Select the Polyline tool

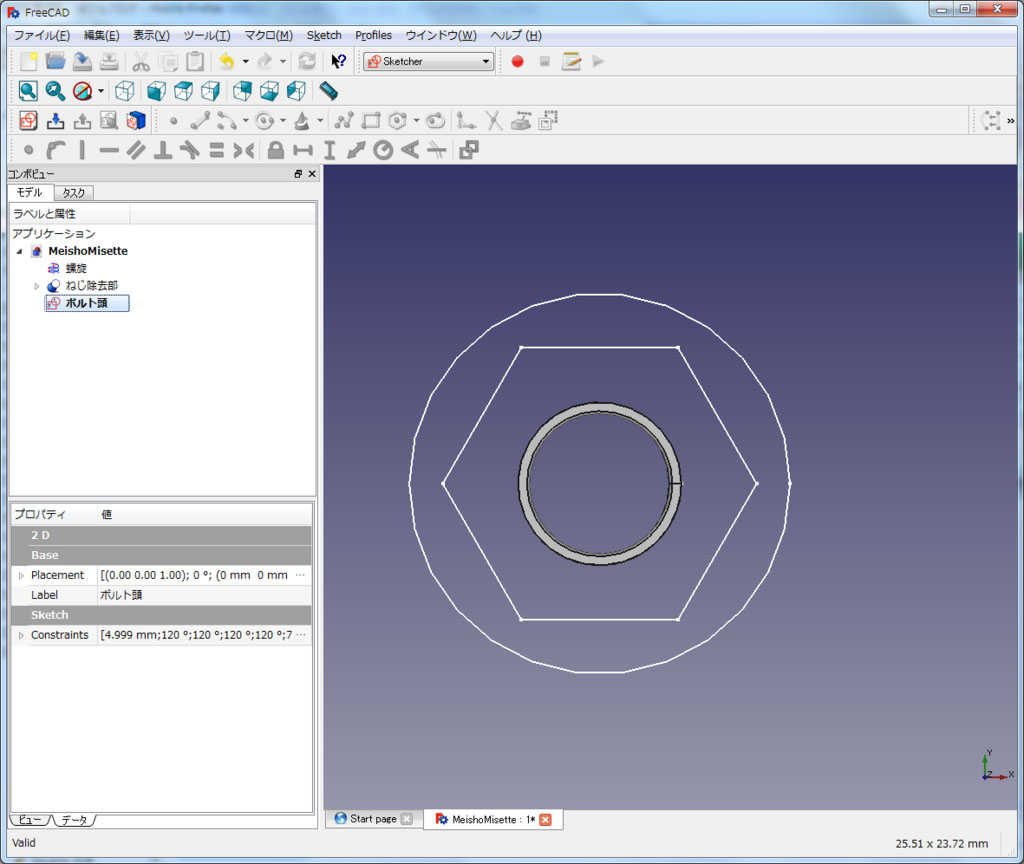click(x=344, y=121)
